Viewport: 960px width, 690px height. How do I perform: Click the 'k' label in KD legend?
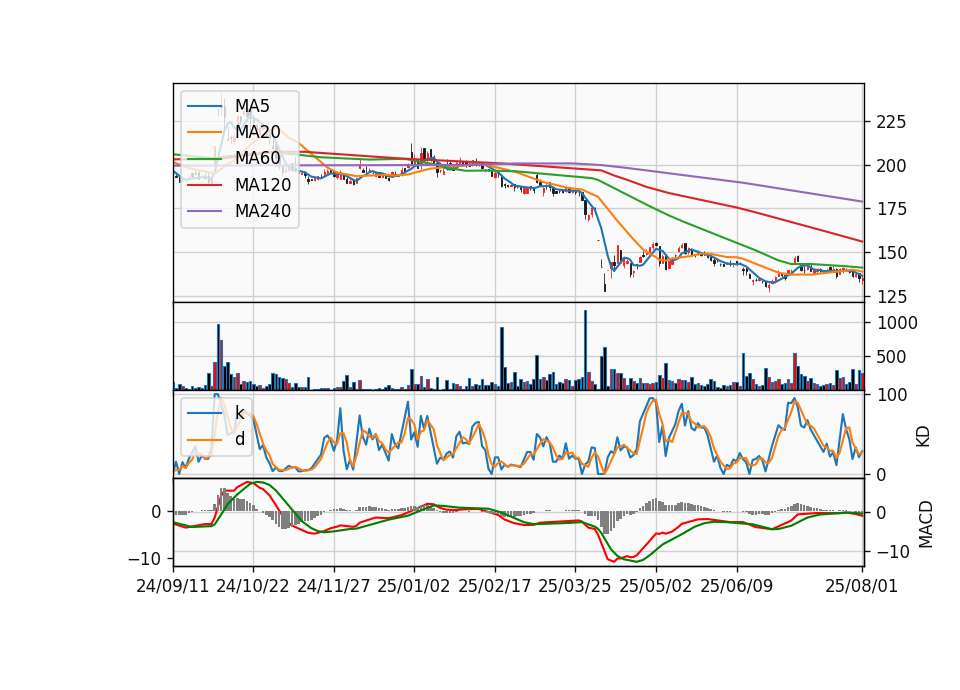coord(239,413)
